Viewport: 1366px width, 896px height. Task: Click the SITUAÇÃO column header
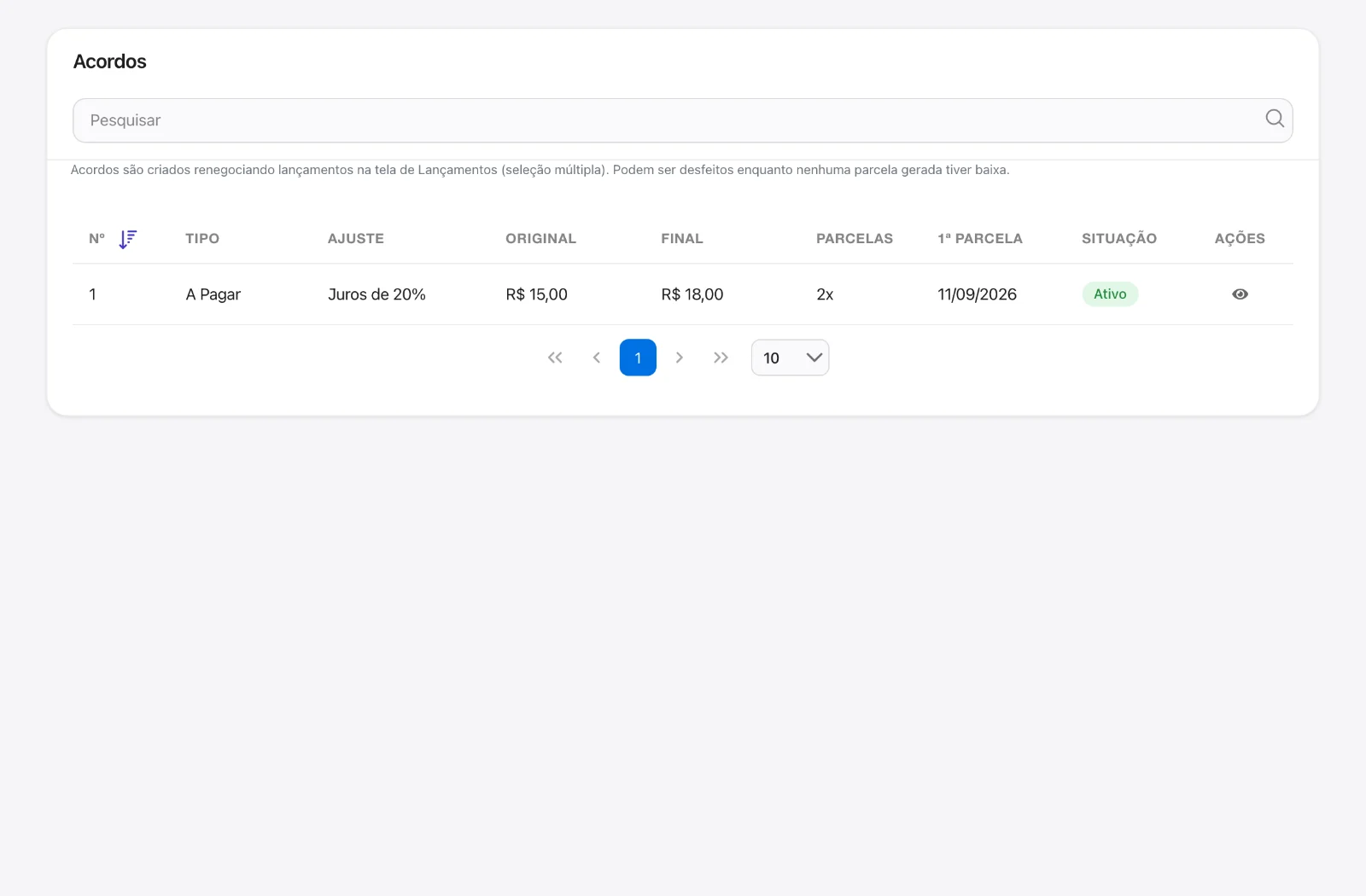pos(1119,239)
